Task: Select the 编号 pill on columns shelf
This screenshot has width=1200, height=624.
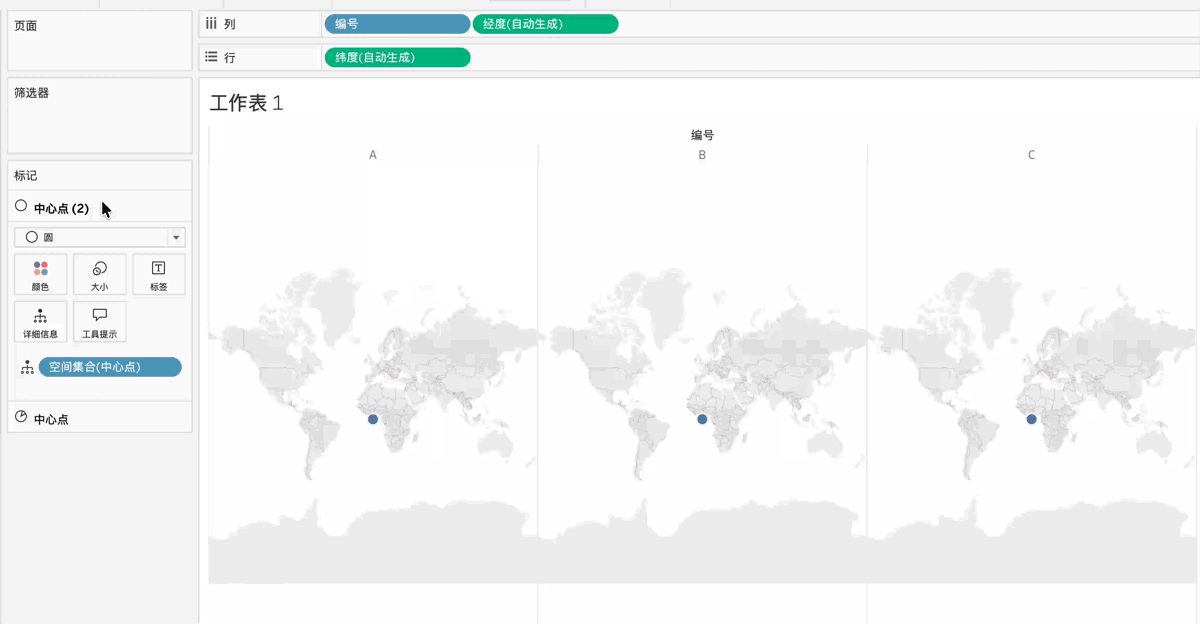Action: (x=396, y=24)
